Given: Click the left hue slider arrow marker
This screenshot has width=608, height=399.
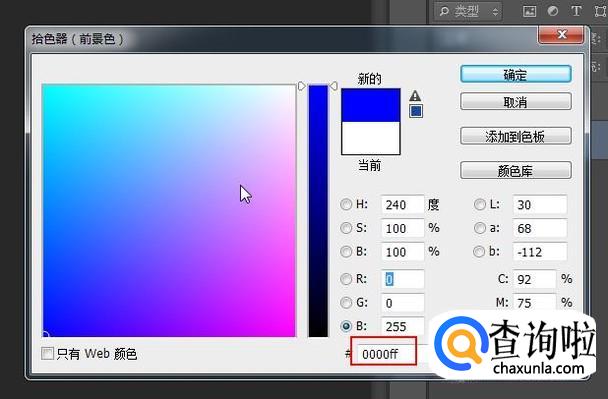Looking at the screenshot, I should [x=302, y=86].
